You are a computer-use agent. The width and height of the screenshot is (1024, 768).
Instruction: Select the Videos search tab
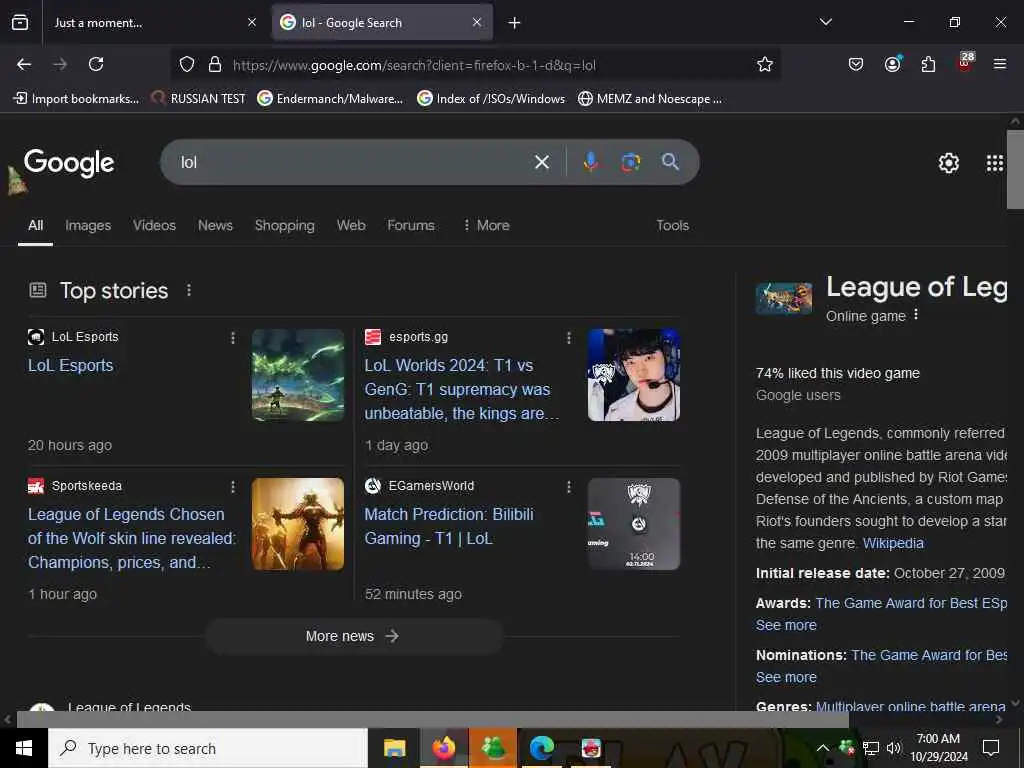click(154, 225)
